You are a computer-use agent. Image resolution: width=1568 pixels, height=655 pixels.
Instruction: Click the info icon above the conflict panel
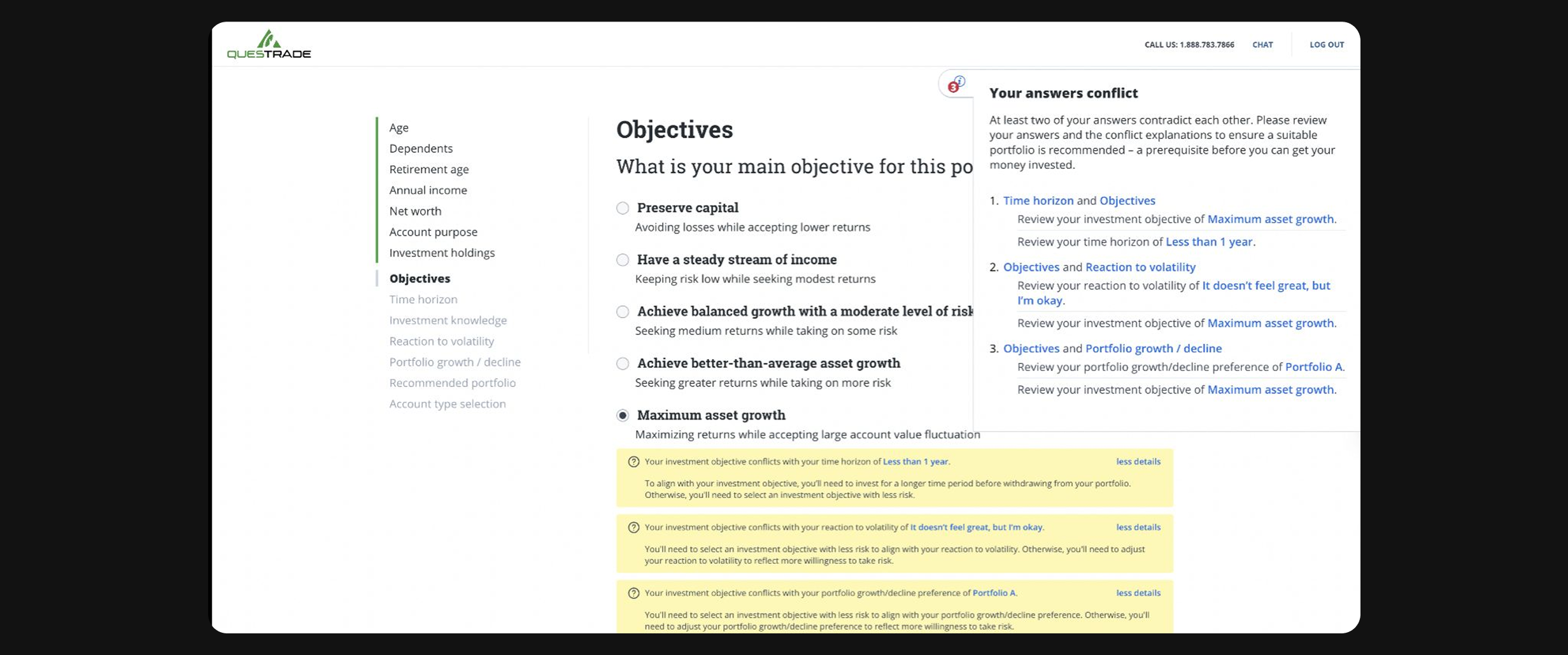click(x=961, y=80)
